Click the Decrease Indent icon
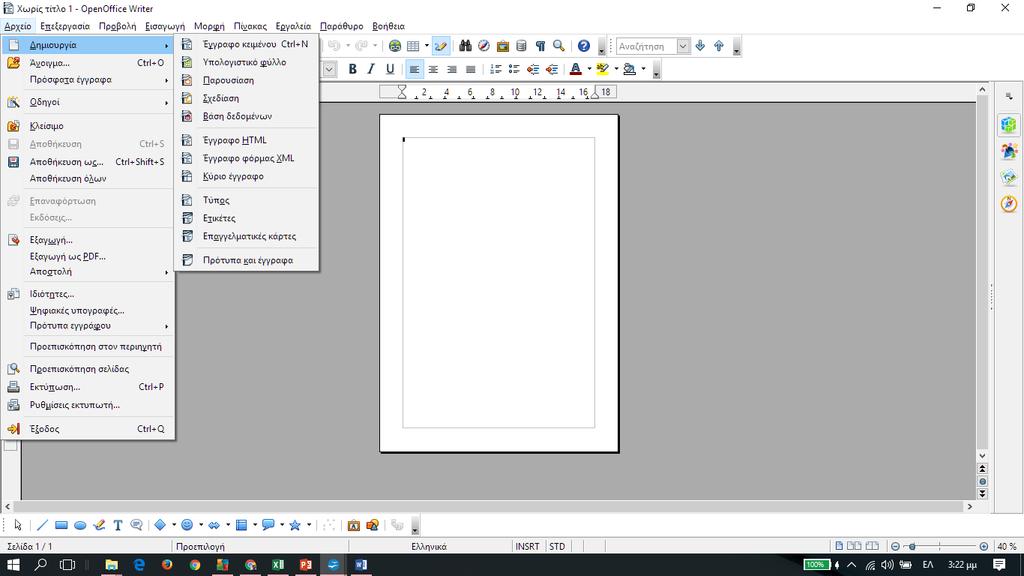The width and height of the screenshot is (1024, 576). 534,69
